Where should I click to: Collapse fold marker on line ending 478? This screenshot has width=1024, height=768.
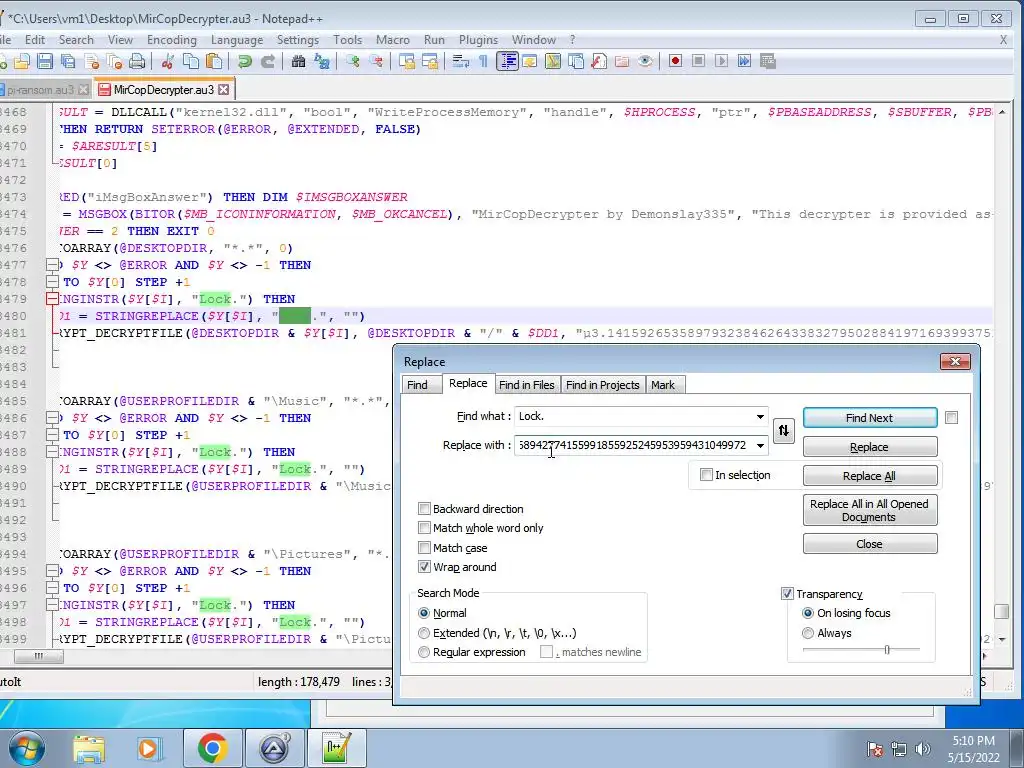pyautogui.click(x=52, y=282)
